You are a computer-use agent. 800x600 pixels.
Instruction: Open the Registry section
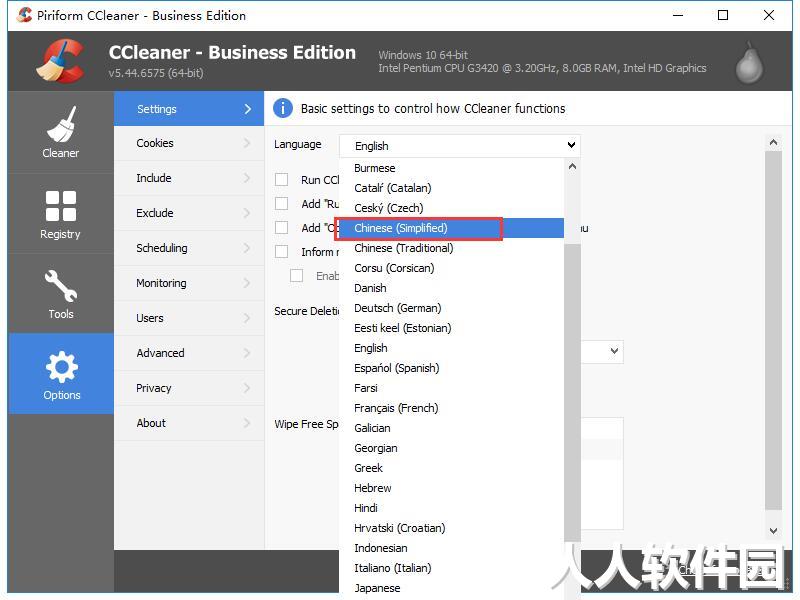[x=61, y=214]
